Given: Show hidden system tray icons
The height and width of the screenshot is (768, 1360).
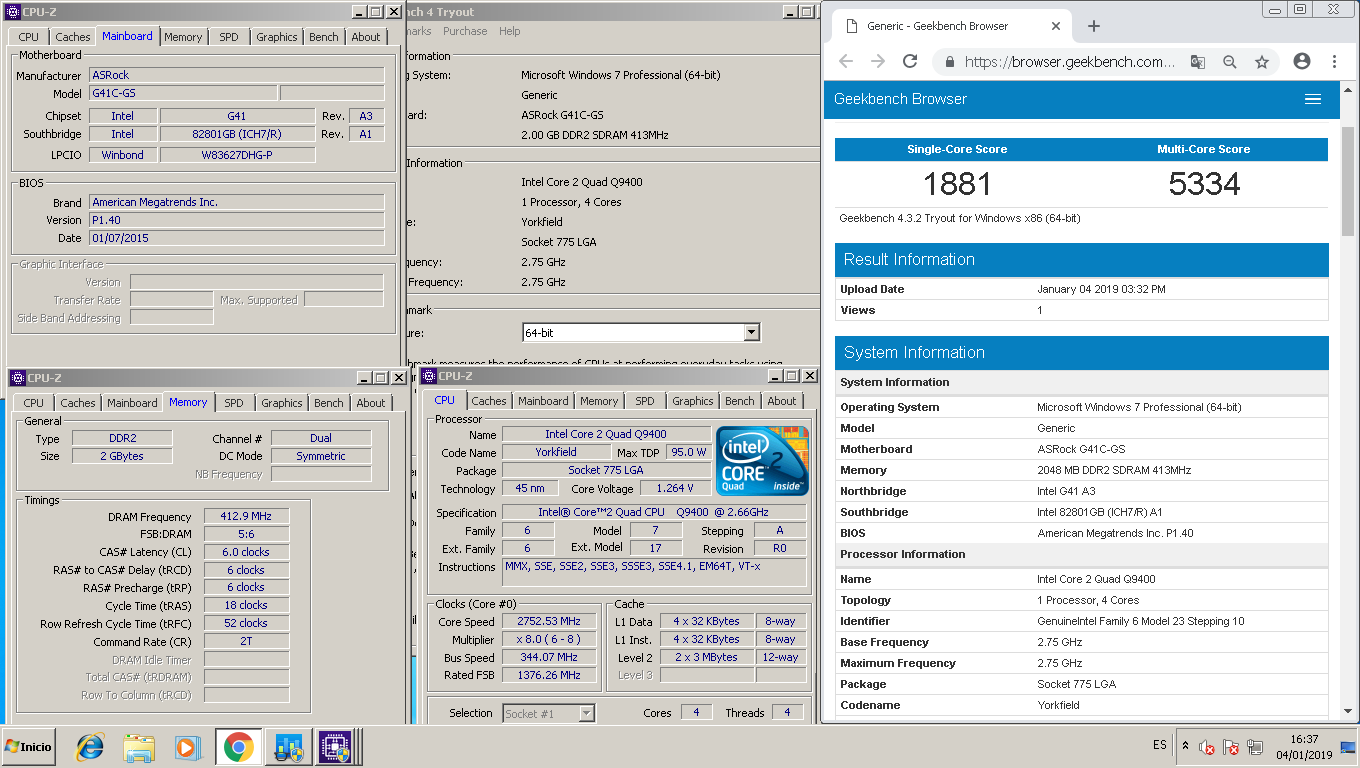Looking at the screenshot, I should tap(1185, 746).
